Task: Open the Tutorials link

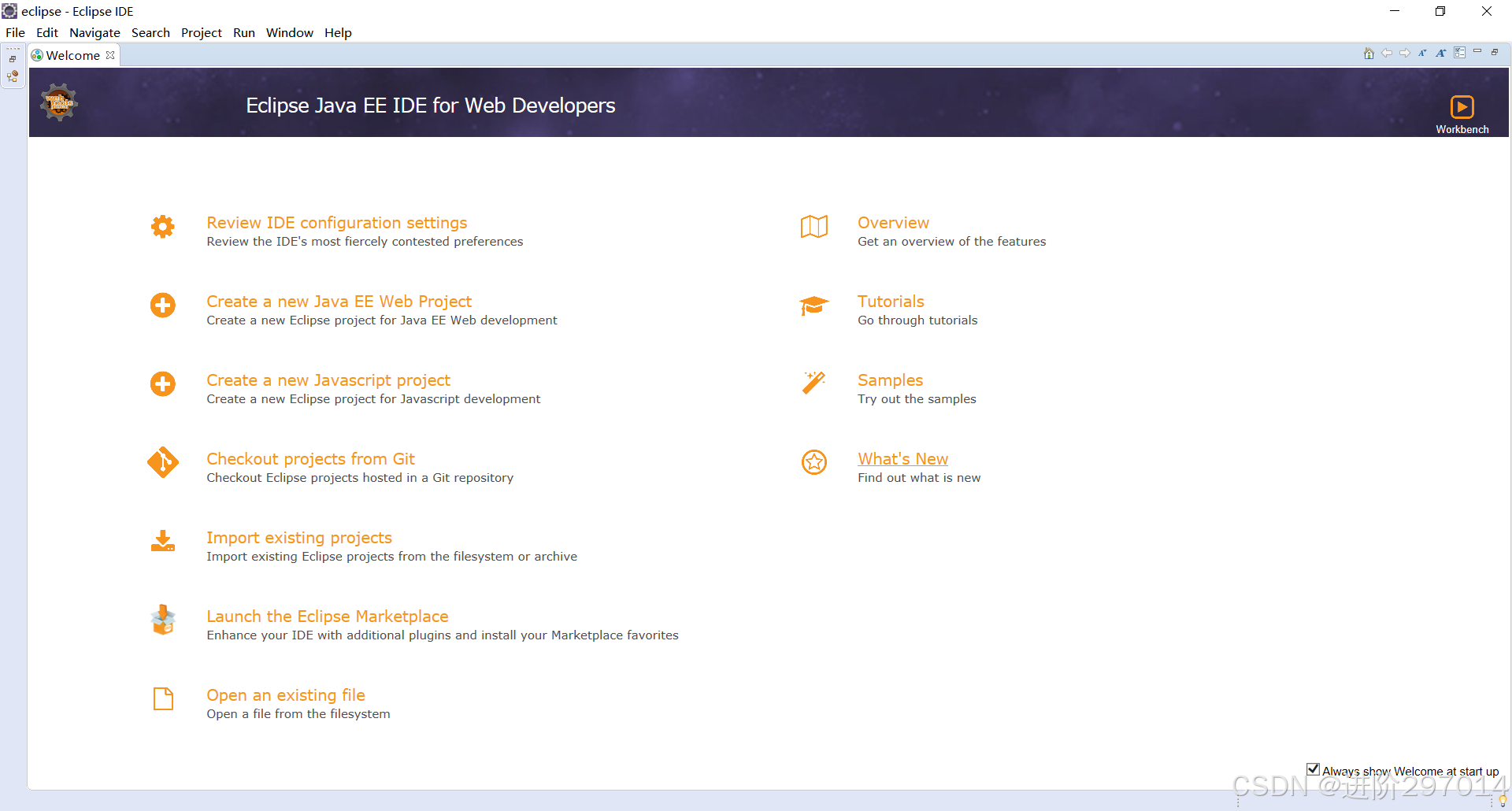Action: click(x=891, y=302)
